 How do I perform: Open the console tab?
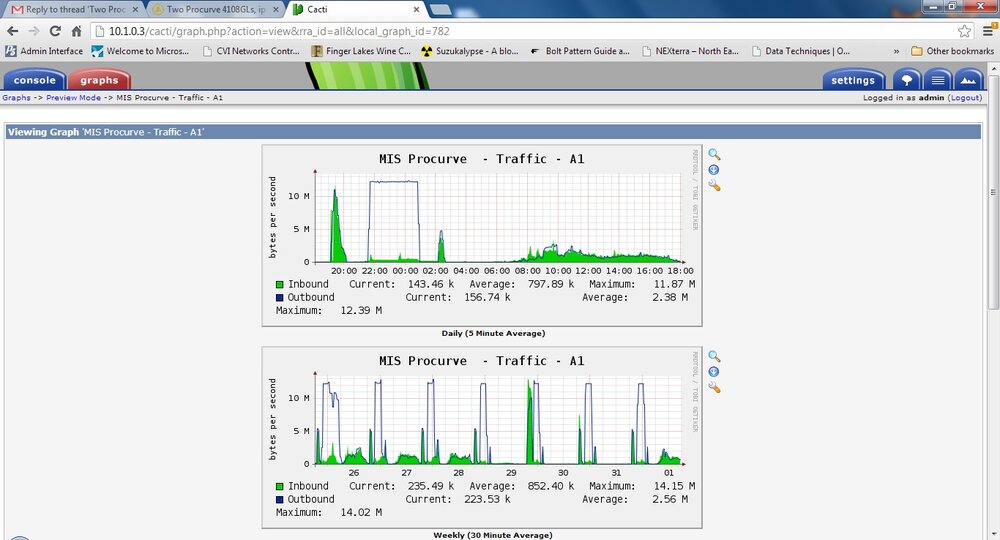[x=34, y=80]
